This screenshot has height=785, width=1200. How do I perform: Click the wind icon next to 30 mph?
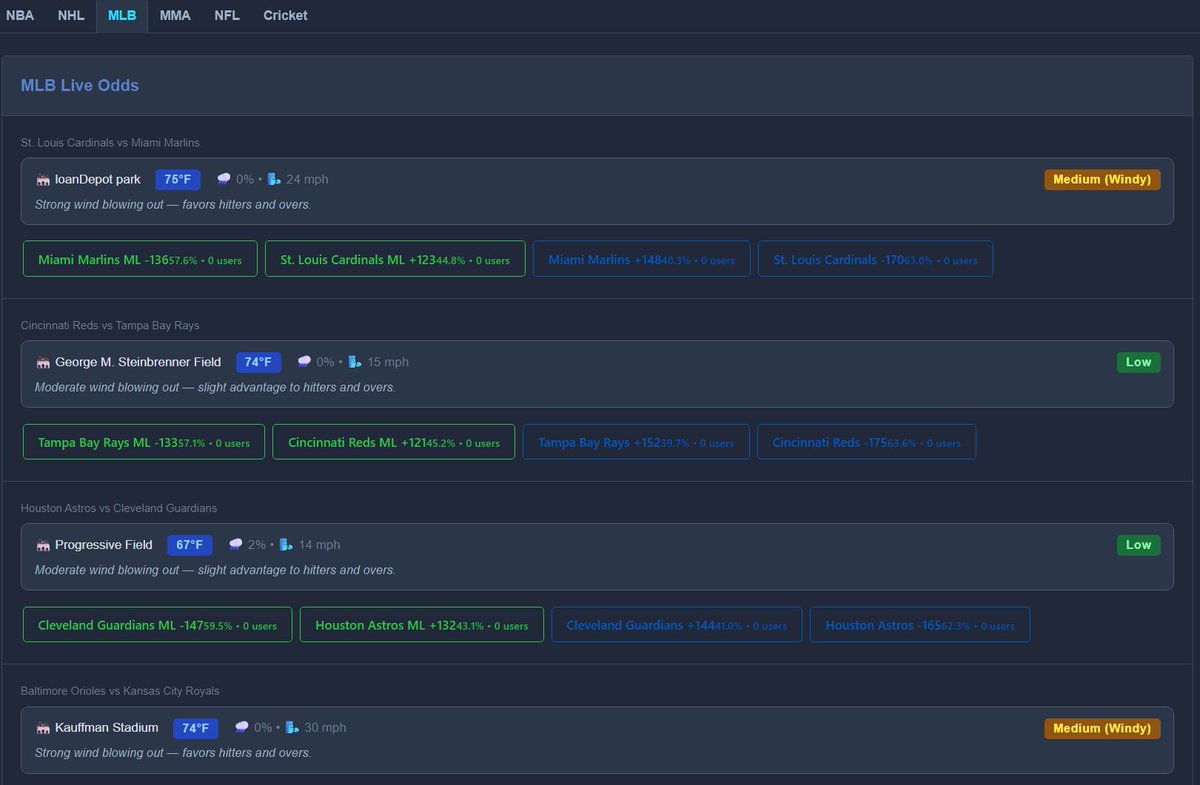[292, 728]
